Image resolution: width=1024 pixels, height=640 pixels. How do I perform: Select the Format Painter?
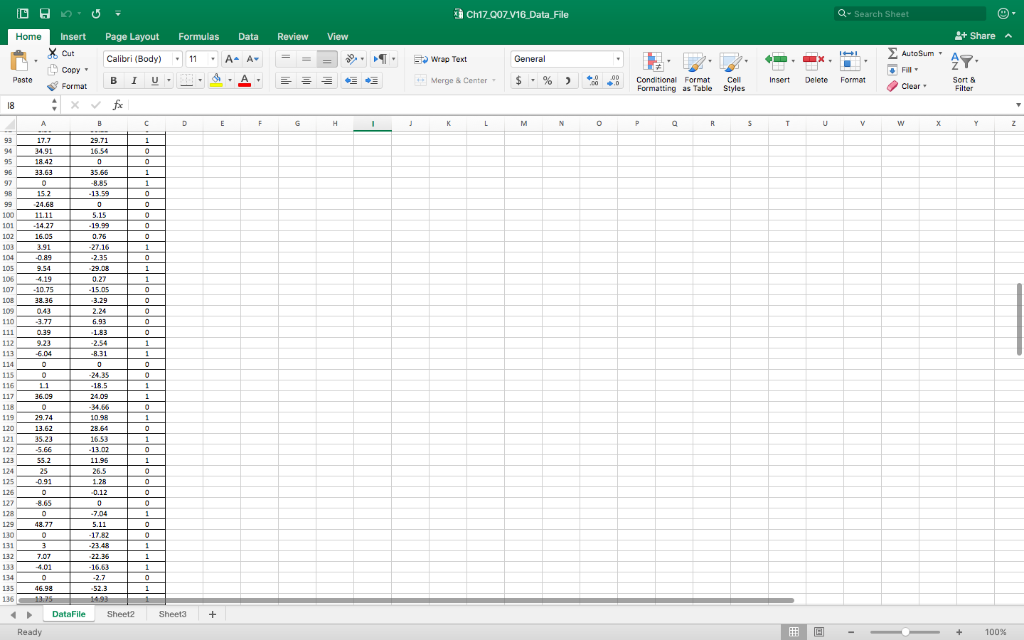(68, 85)
